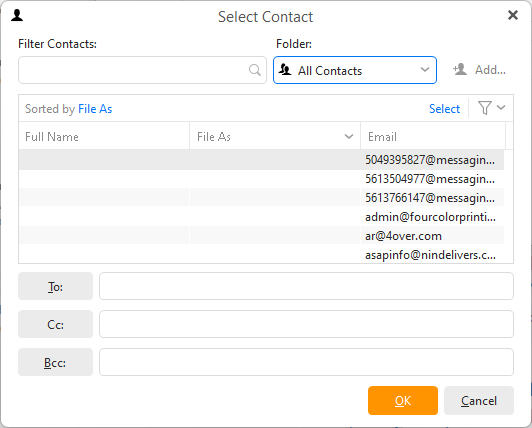532x428 pixels.
Task: Click the Email column header
Action: point(433,136)
